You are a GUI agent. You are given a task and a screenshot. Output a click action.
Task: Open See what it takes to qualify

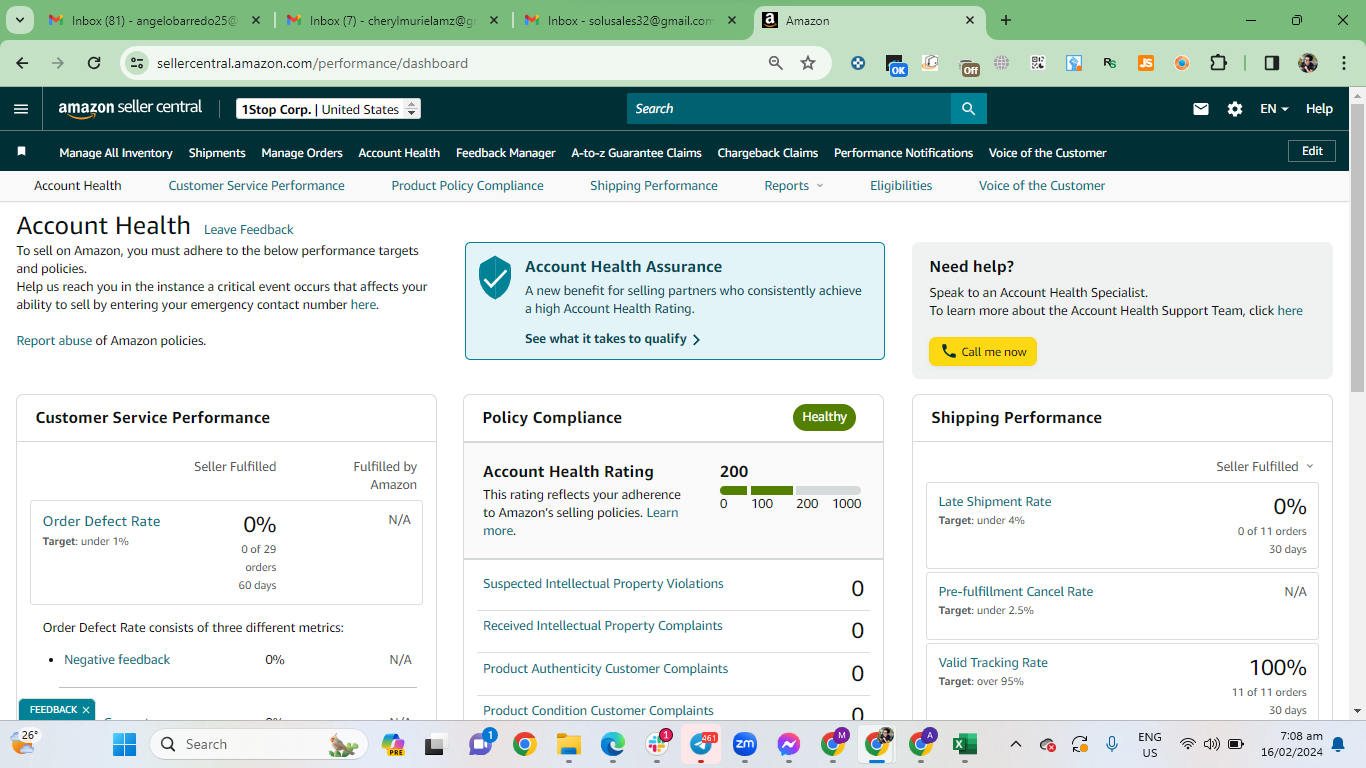click(x=612, y=339)
